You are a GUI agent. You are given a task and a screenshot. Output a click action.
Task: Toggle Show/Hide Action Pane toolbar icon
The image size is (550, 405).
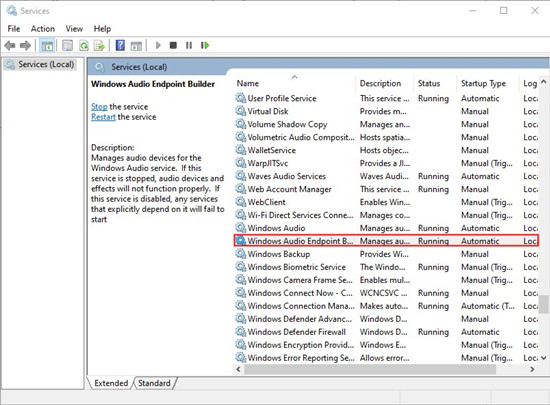pos(136,45)
